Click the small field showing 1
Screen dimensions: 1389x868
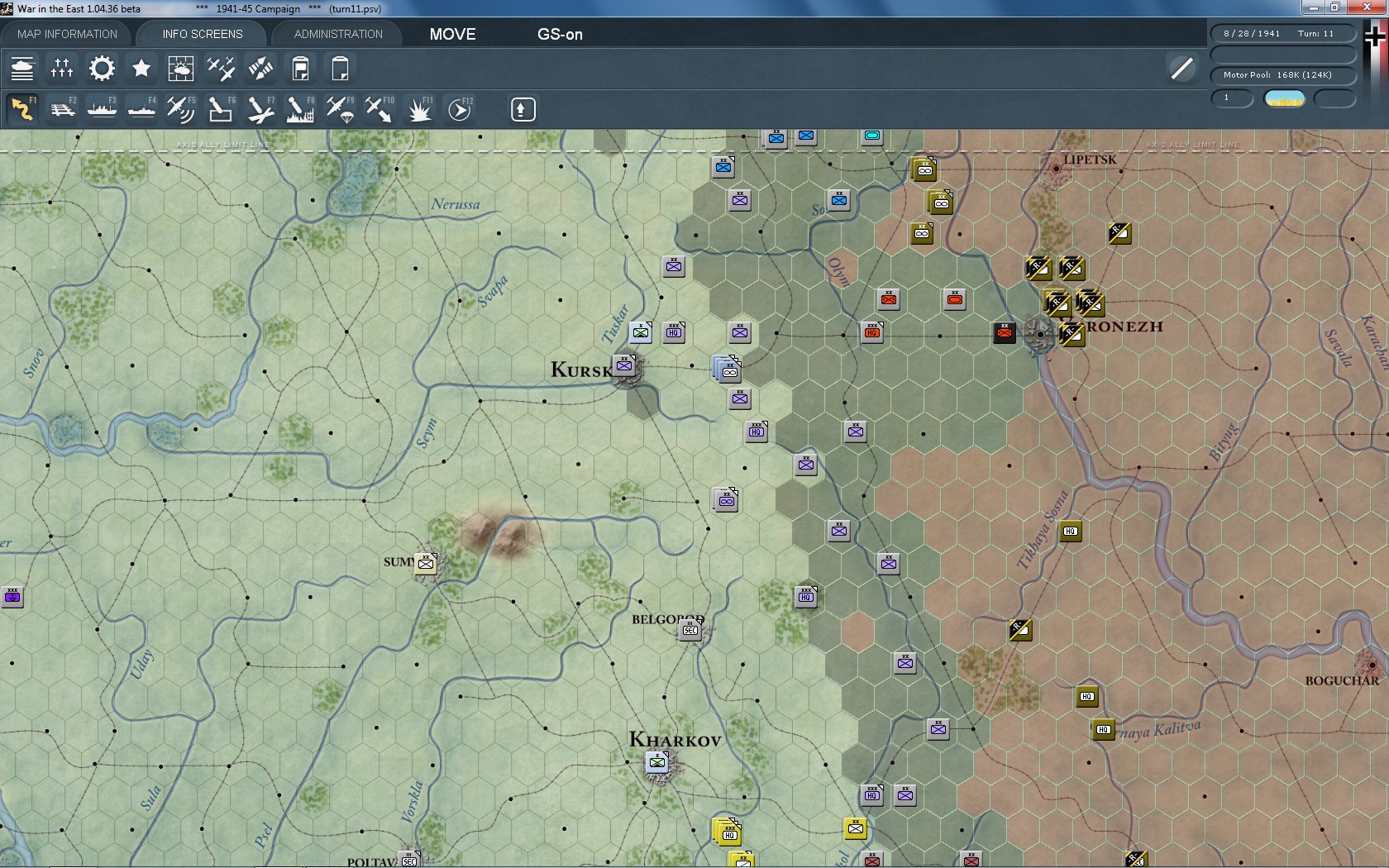pyautogui.click(x=1232, y=98)
